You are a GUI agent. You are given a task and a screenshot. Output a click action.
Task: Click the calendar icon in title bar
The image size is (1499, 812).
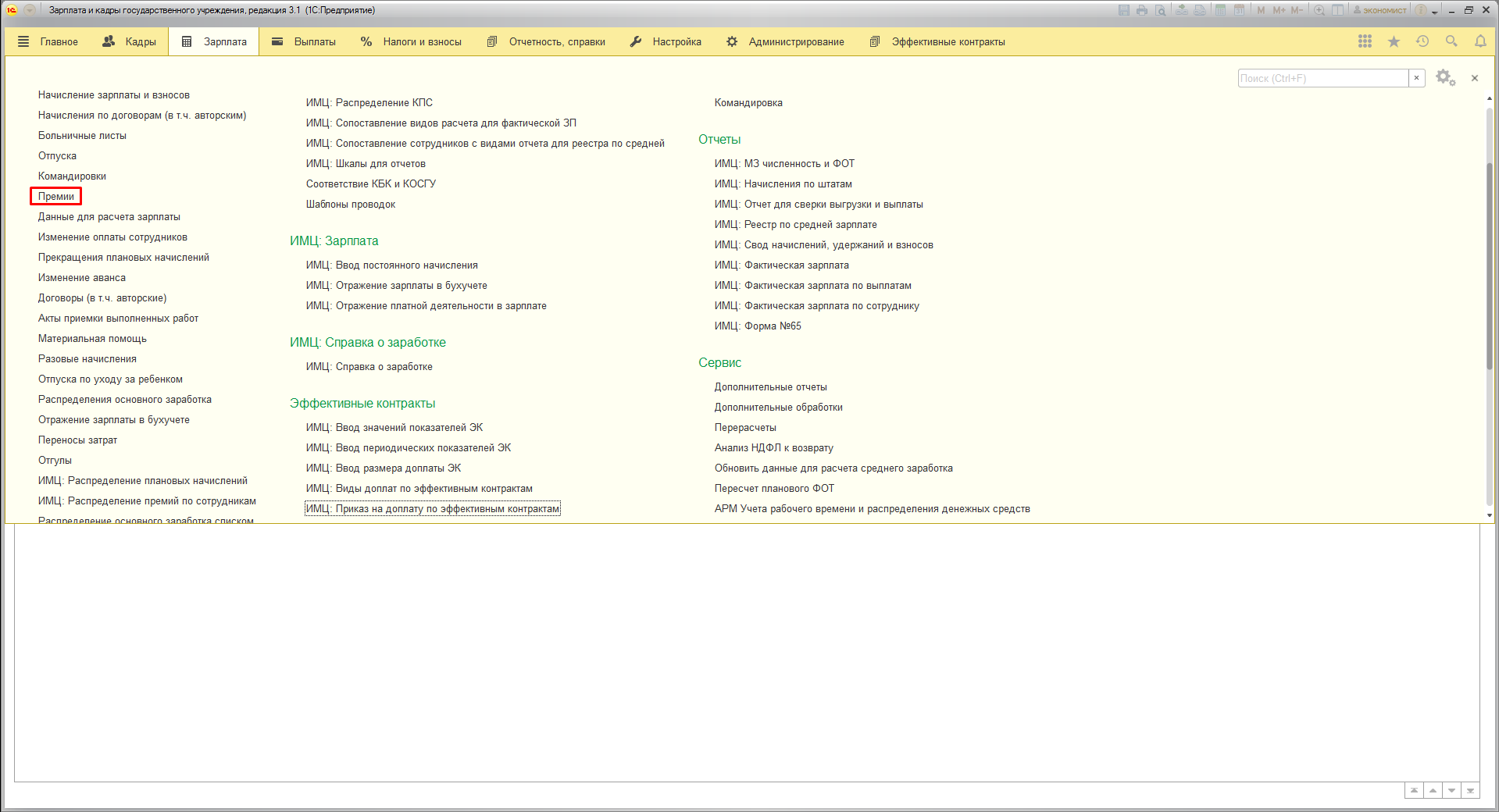point(1239,10)
